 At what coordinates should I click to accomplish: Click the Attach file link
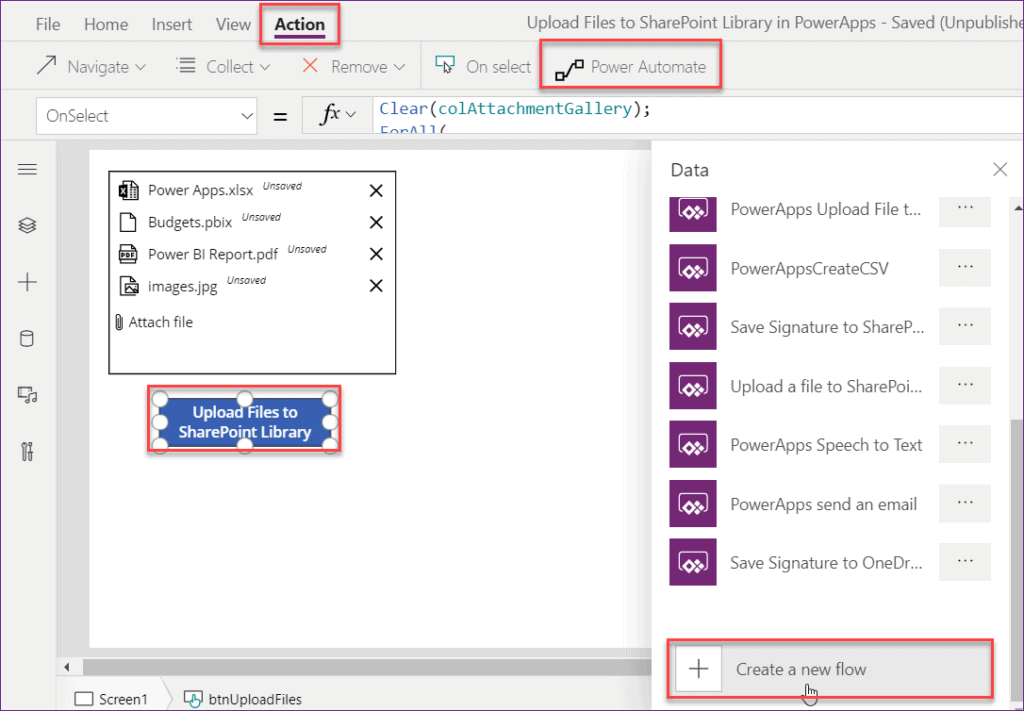click(163, 322)
